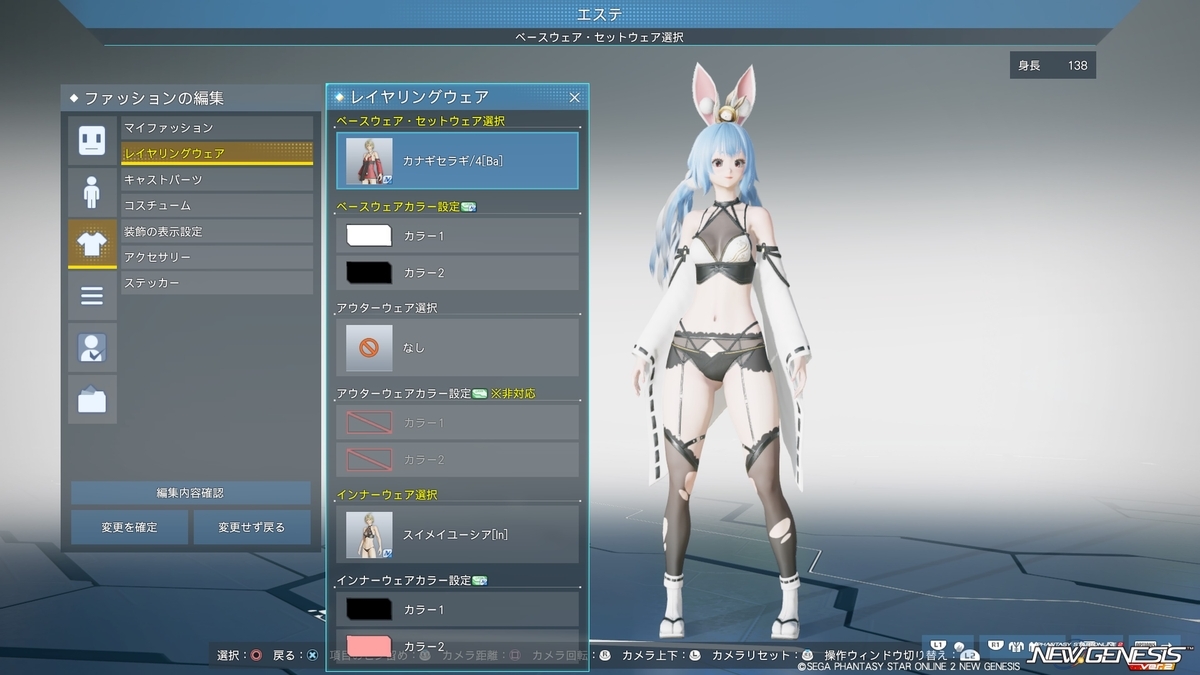This screenshot has width=1200, height=675.
Task: Click the スイメイユーシア innerwear thumbnail
Action: coord(369,534)
